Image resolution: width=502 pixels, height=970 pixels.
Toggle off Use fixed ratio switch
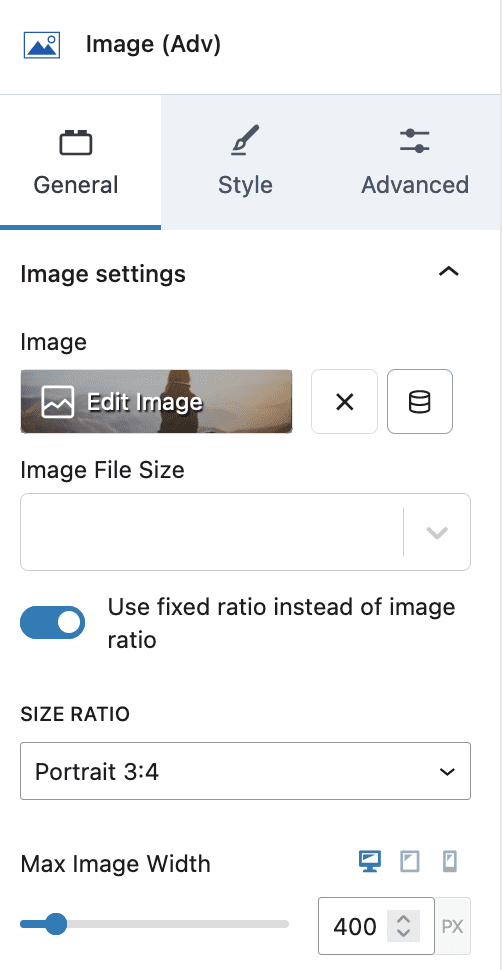[53, 622]
